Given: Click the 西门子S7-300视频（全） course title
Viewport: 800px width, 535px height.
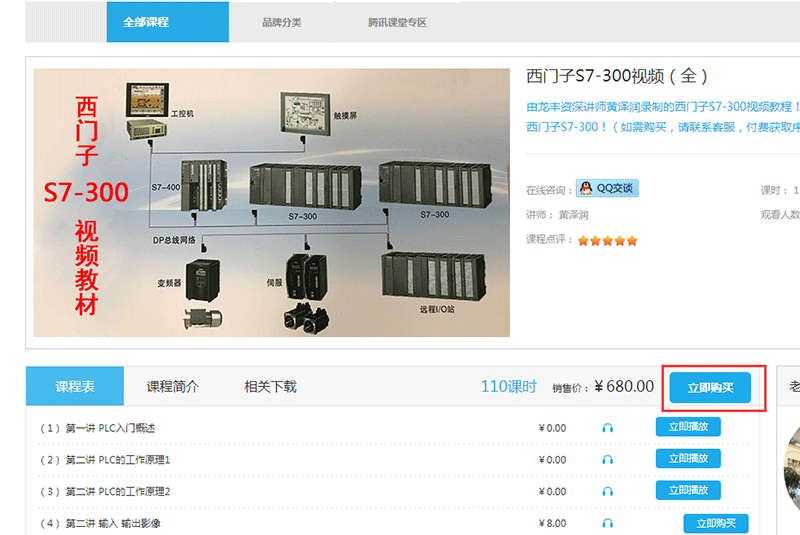Looking at the screenshot, I should pyautogui.click(x=617, y=76).
